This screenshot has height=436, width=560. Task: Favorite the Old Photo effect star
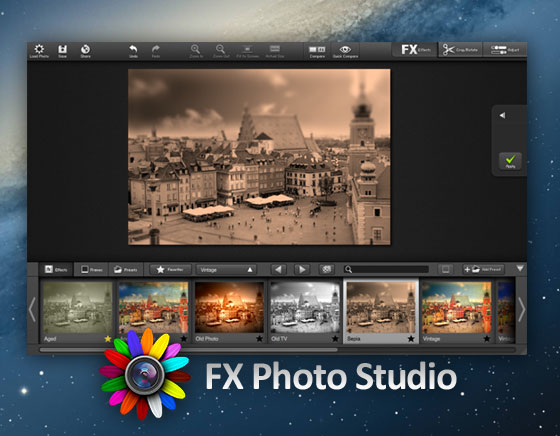[259, 339]
